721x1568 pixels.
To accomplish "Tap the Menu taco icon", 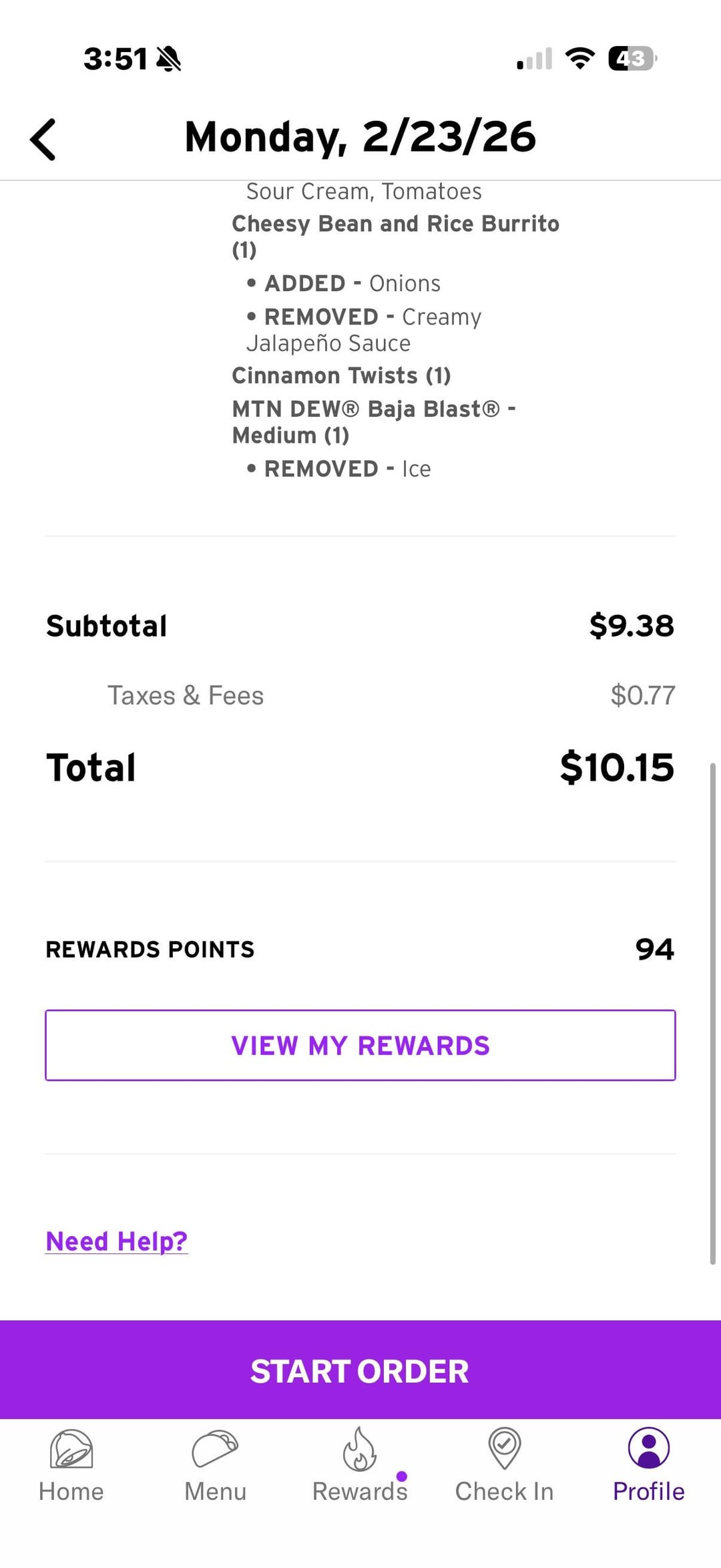I will [215, 1448].
